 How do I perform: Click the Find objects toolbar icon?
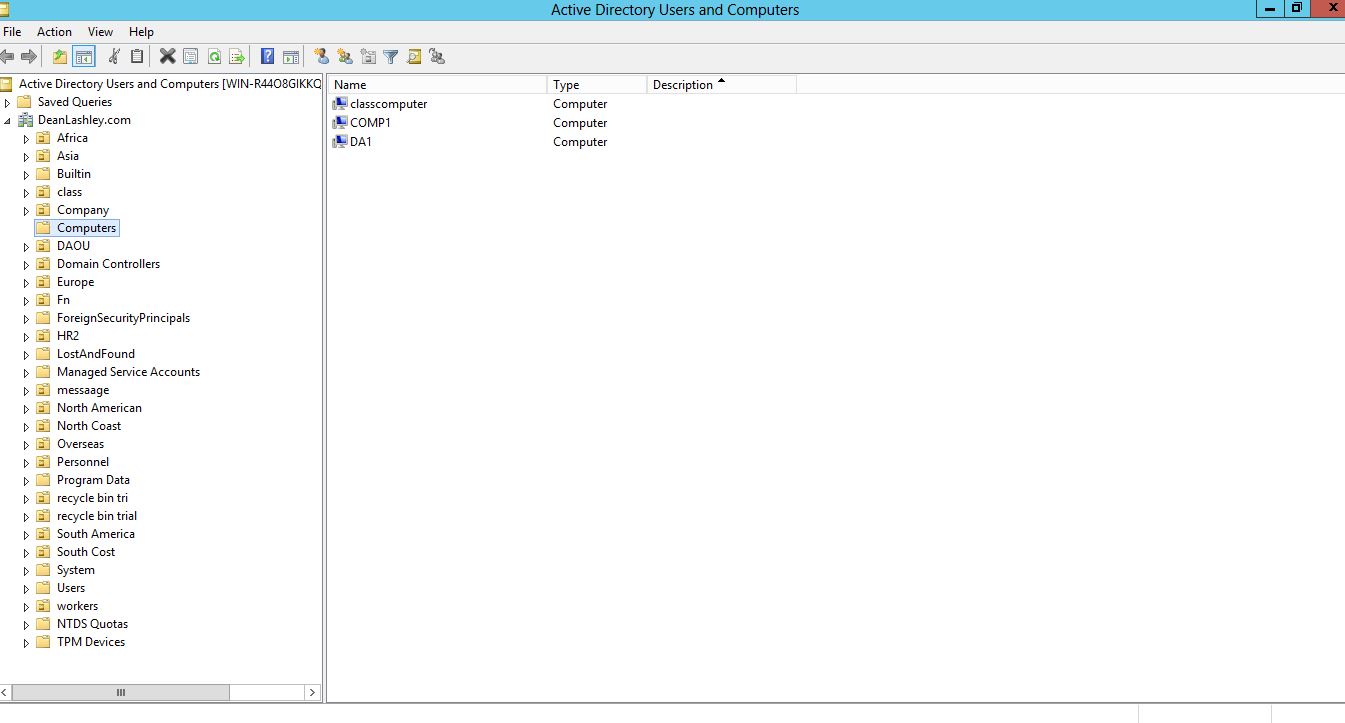tap(414, 57)
